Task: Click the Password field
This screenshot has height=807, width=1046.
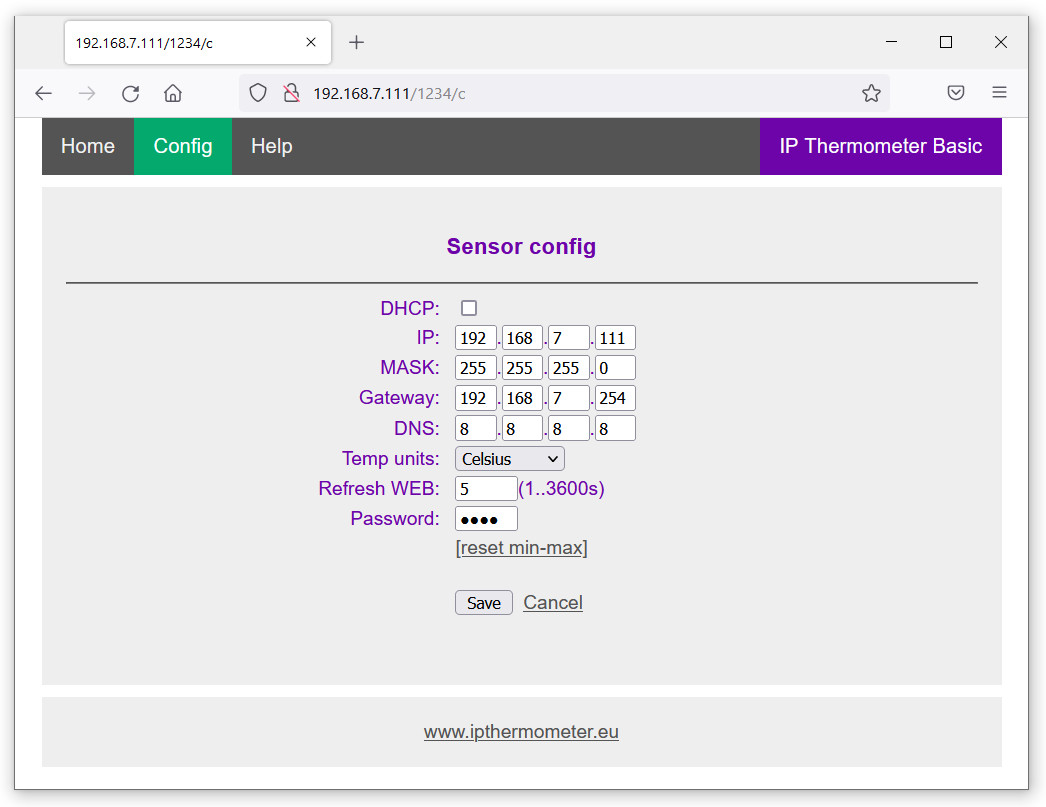Action: (486, 519)
